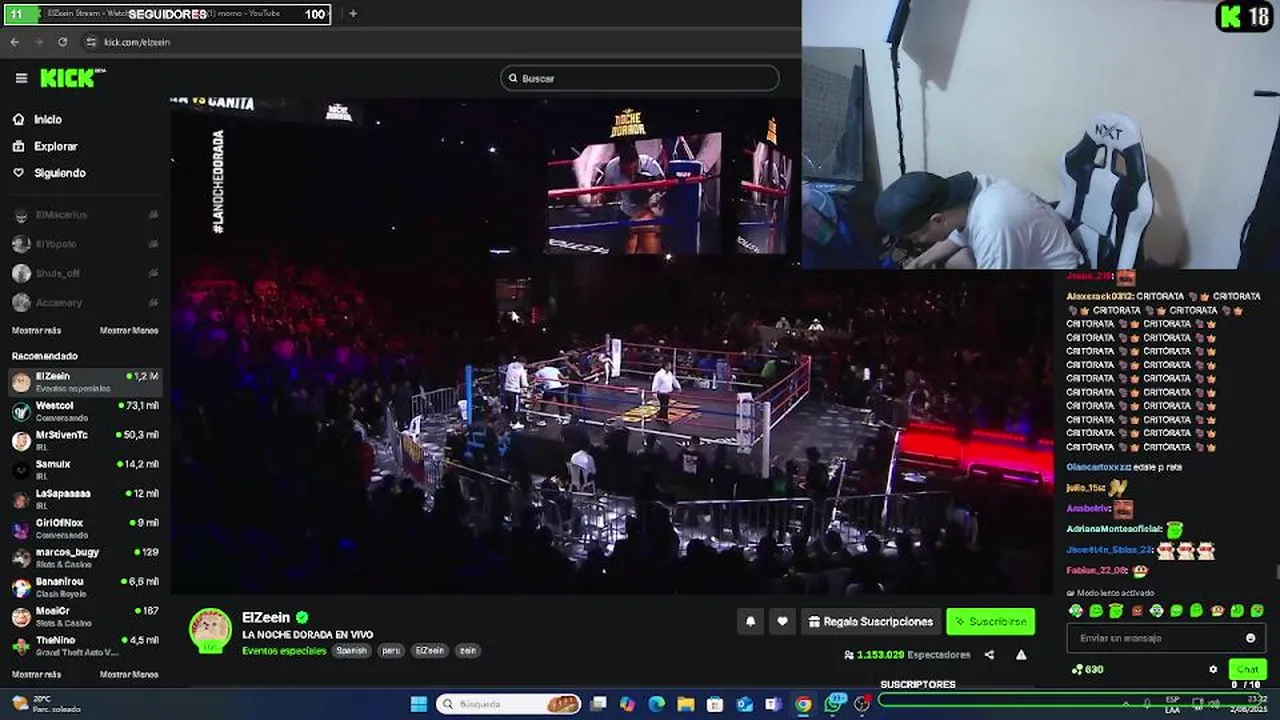Open recommended channel MoaiCr
The height and width of the screenshot is (720, 1280).
click(x=85, y=615)
